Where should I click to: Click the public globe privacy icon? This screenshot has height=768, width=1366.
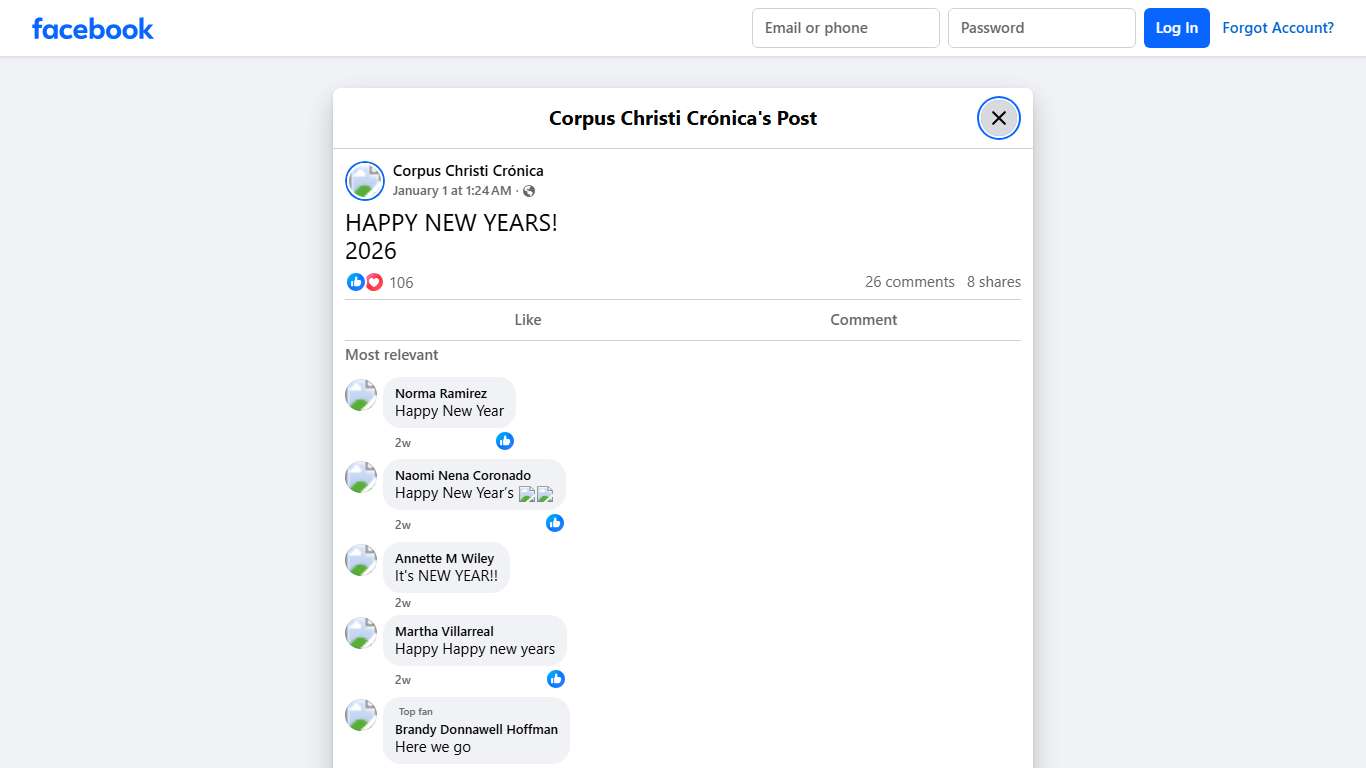[x=529, y=191]
